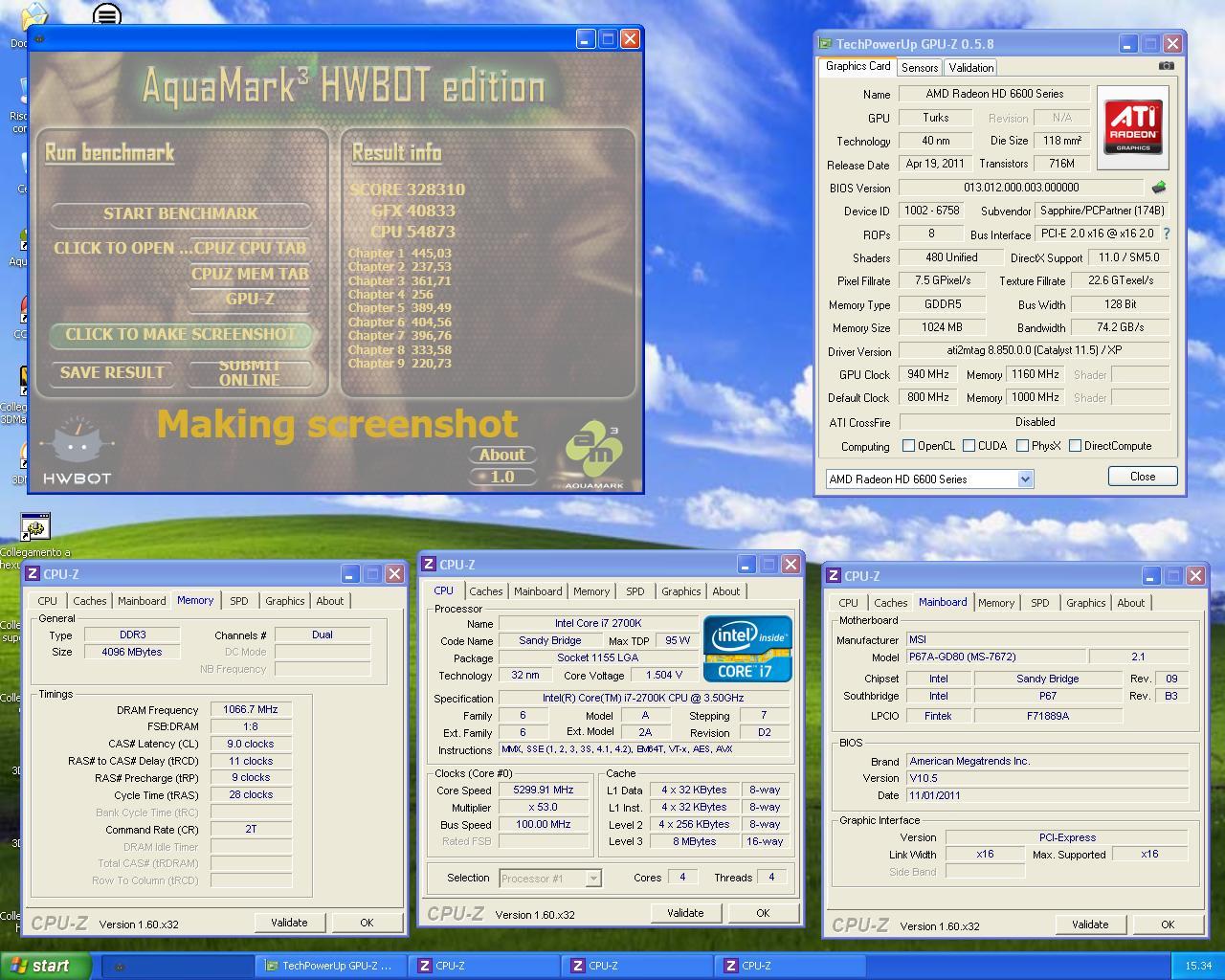The height and width of the screenshot is (980, 1225).
Task: Click the About button in AquaMark
Action: pyautogui.click(x=501, y=456)
